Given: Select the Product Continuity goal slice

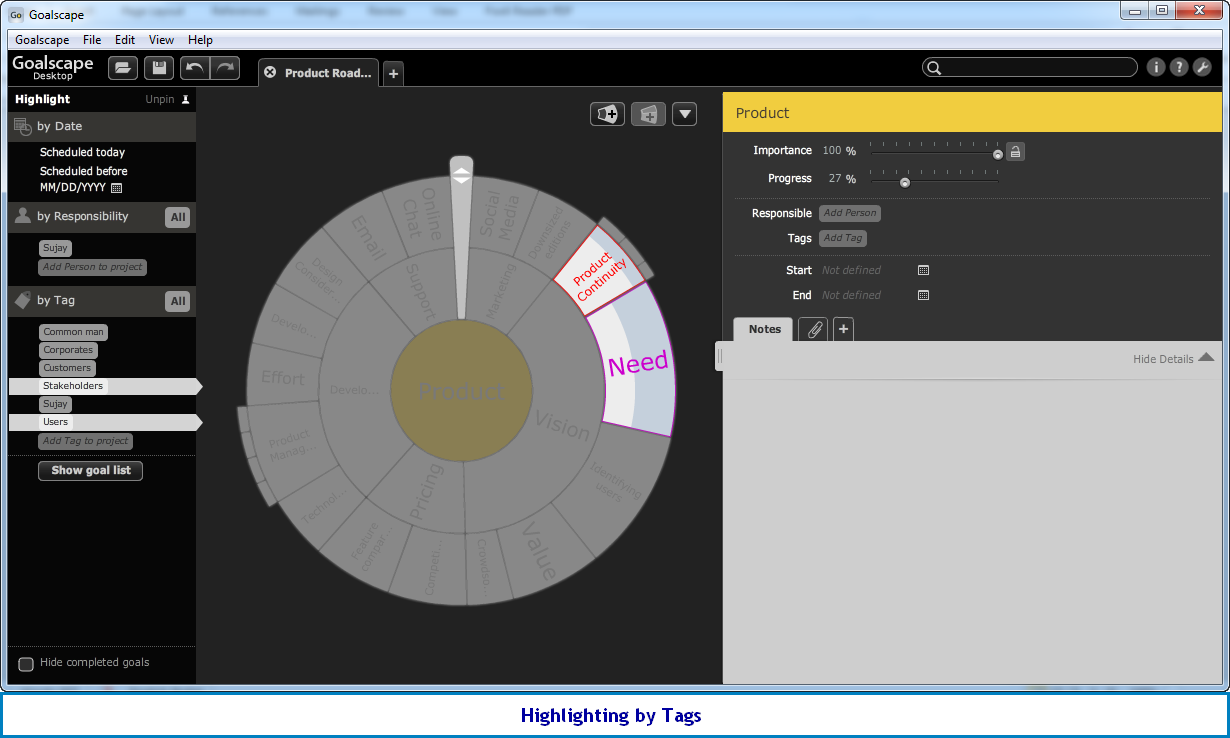Looking at the screenshot, I should 599,270.
